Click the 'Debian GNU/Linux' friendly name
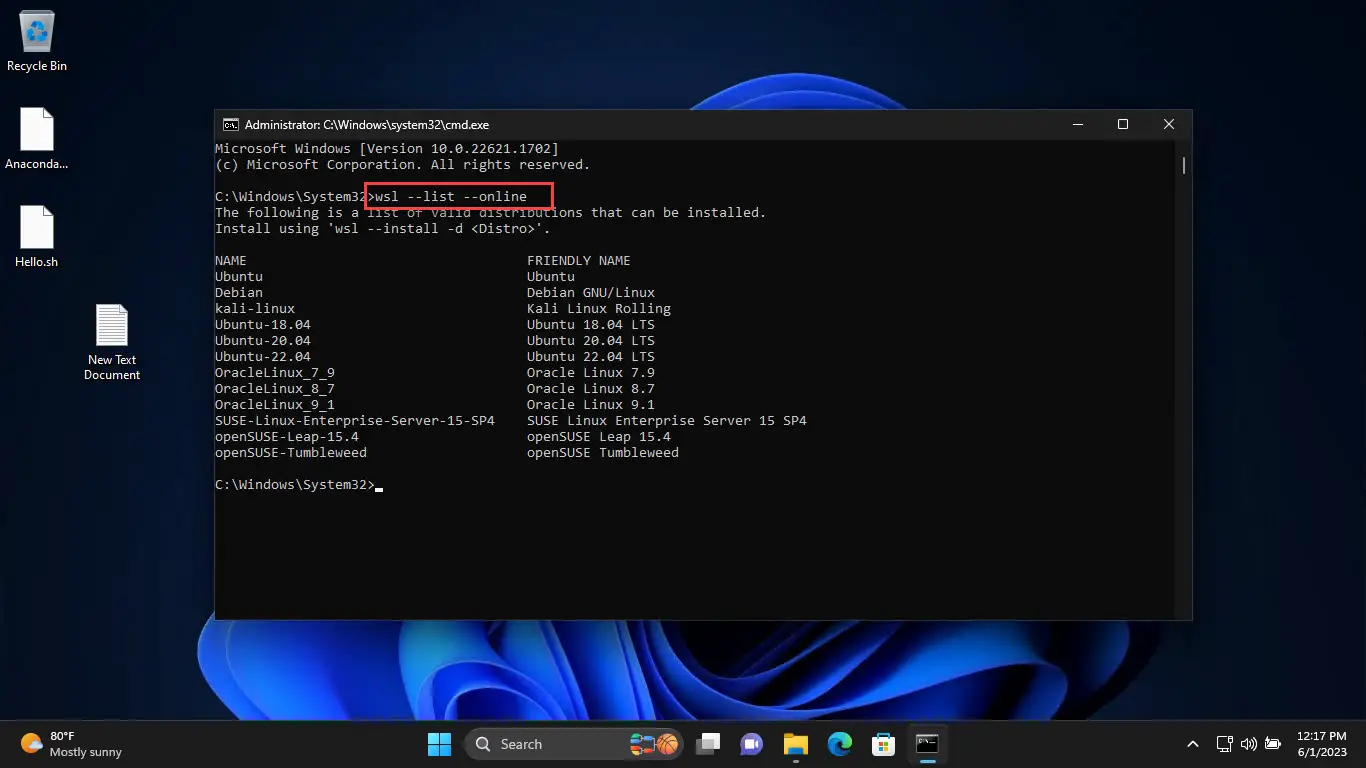The width and height of the screenshot is (1366, 768). (x=591, y=293)
